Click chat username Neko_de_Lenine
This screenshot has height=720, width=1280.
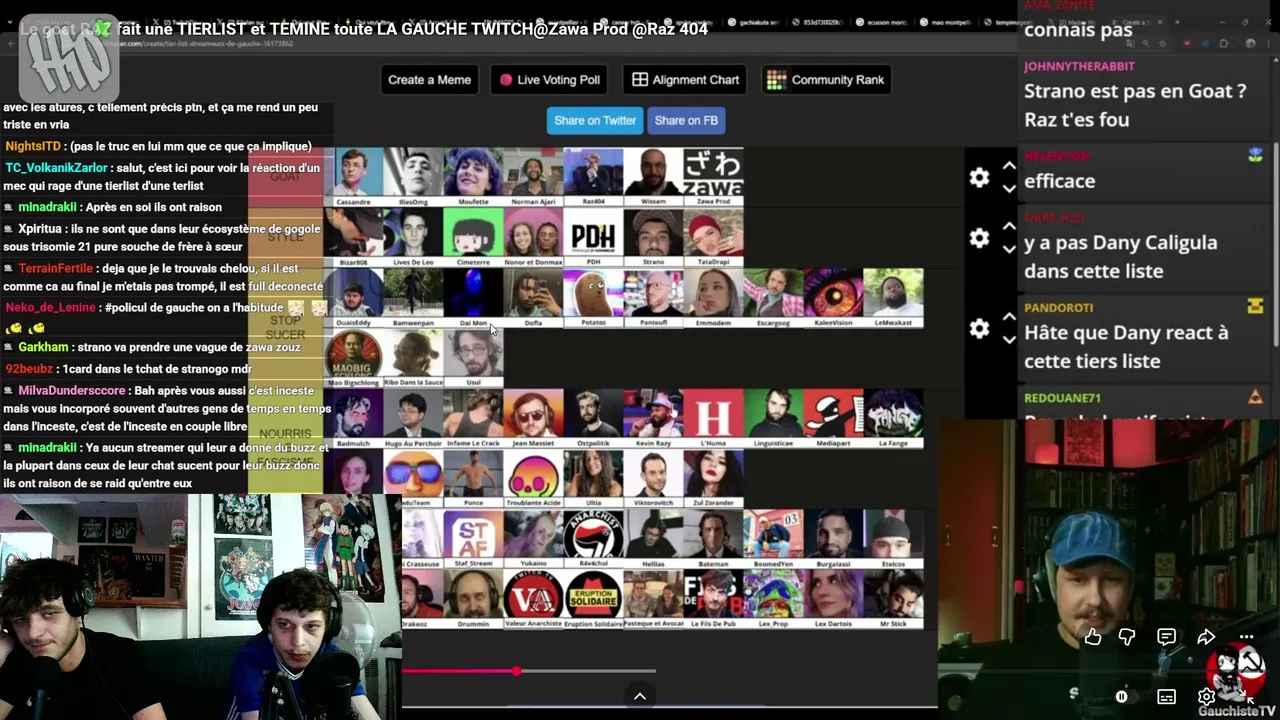point(50,308)
